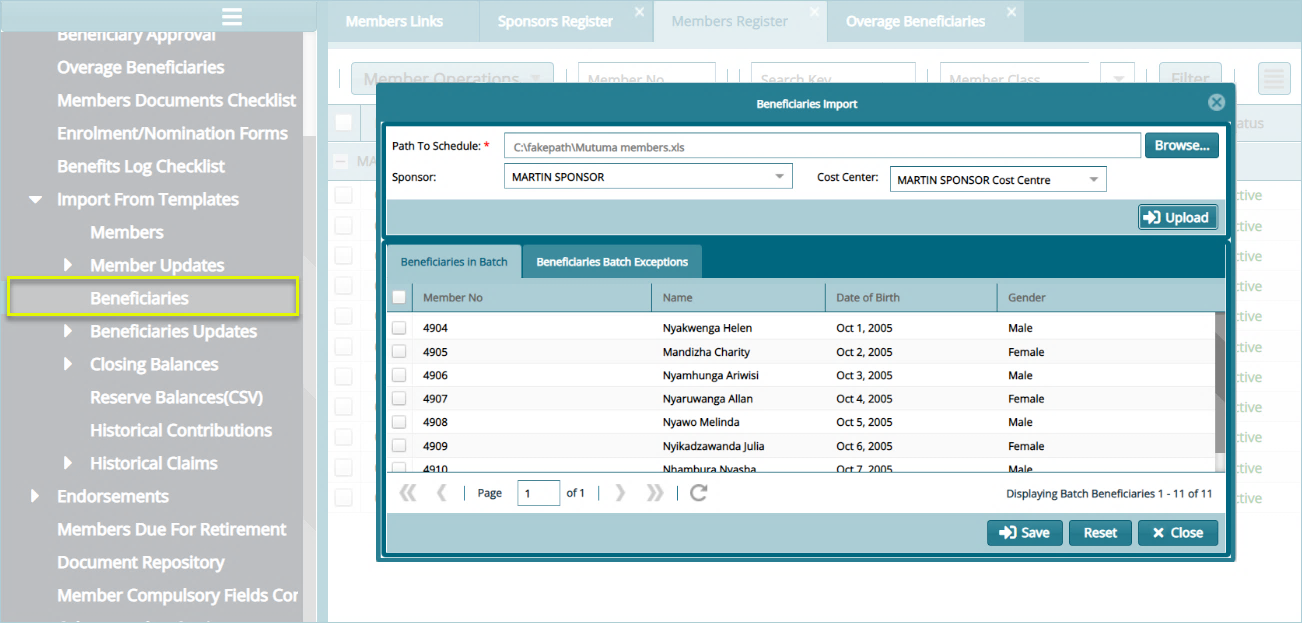This screenshot has width=1302, height=623.
Task: Save the imported beneficiaries
Action: [1025, 533]
